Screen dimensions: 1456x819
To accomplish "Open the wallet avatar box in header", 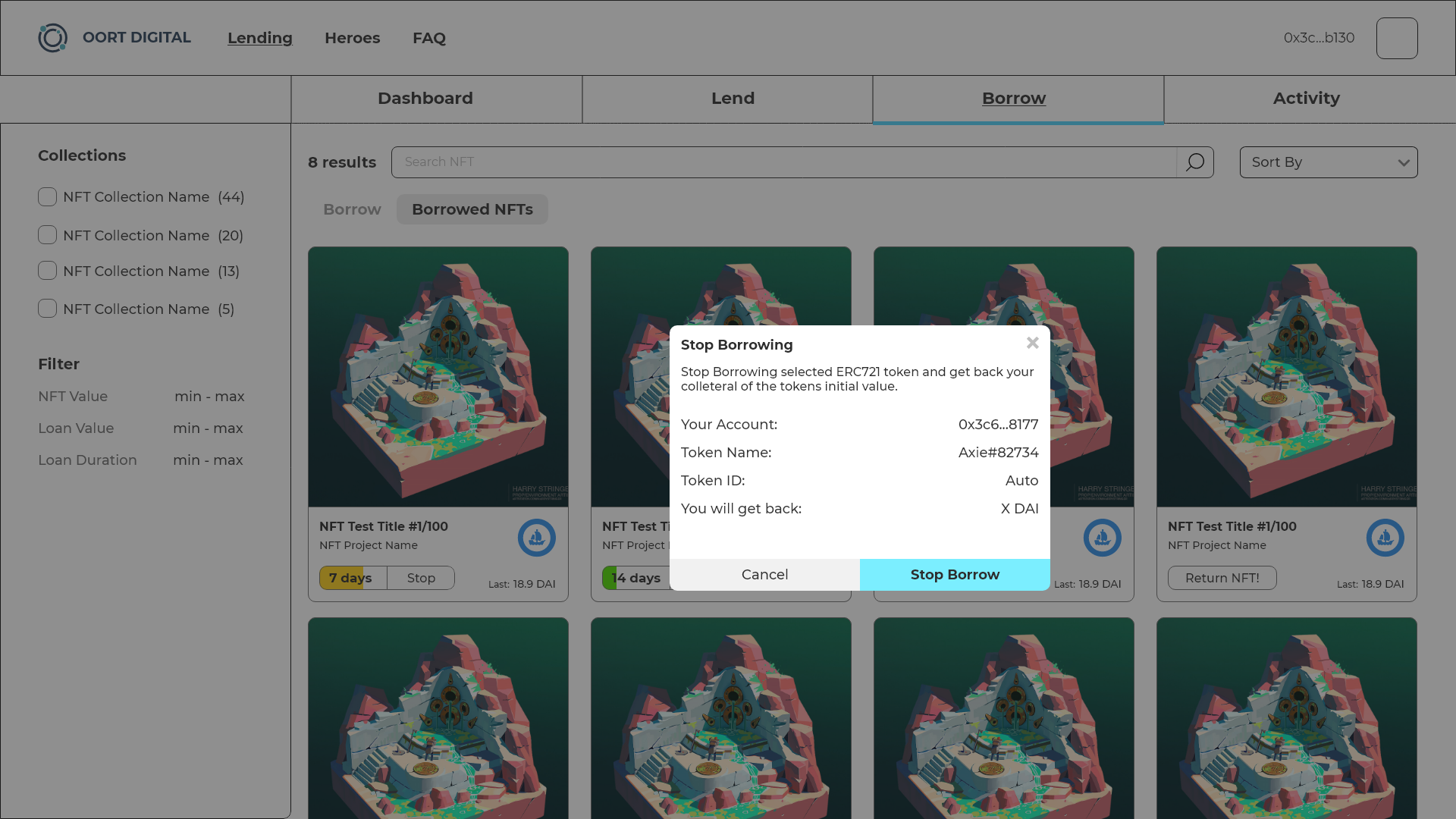I will click(1397, 38).
